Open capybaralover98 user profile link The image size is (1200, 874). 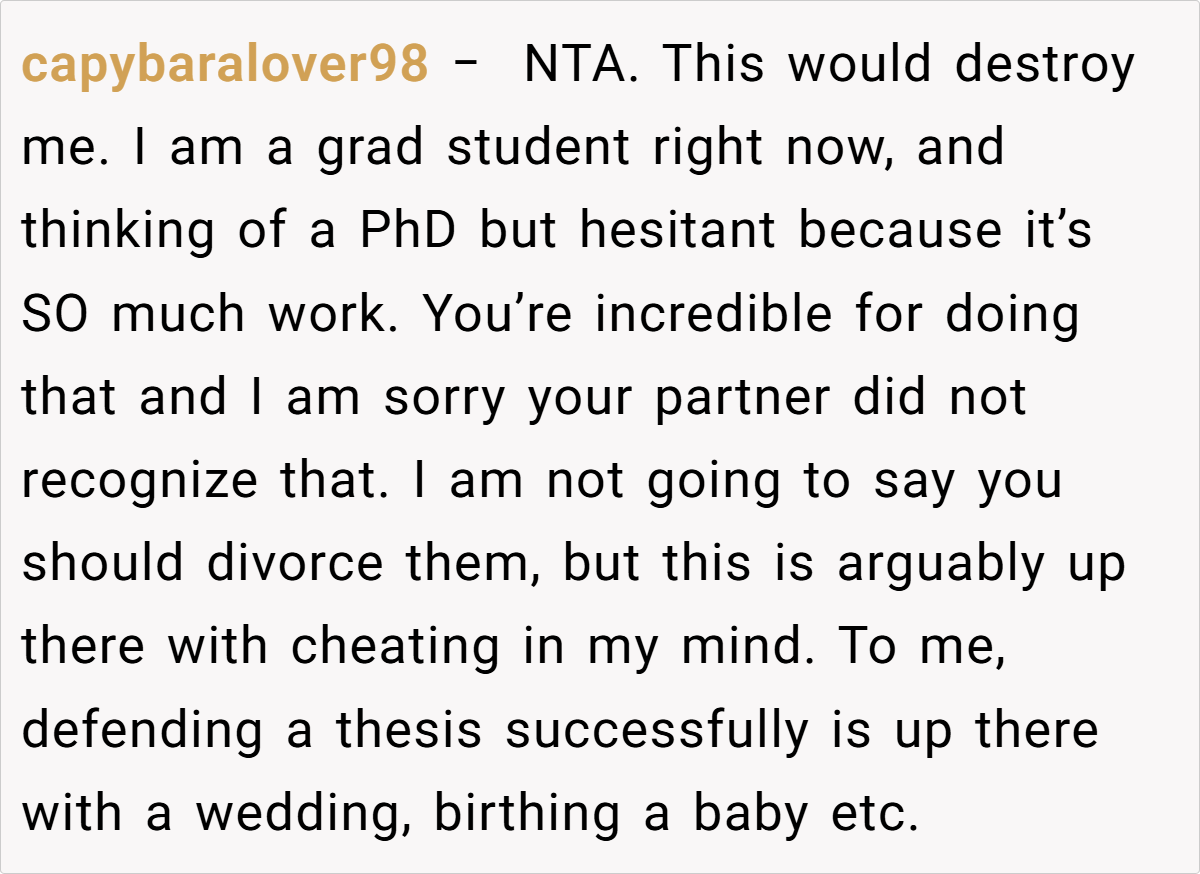coord(225,66)
